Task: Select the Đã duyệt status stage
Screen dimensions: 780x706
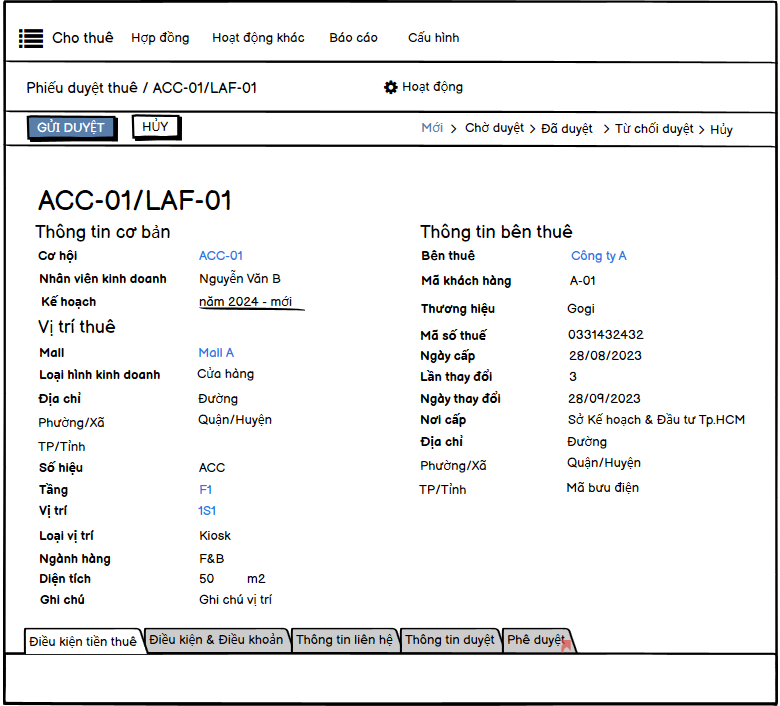Action: [567, 129]
